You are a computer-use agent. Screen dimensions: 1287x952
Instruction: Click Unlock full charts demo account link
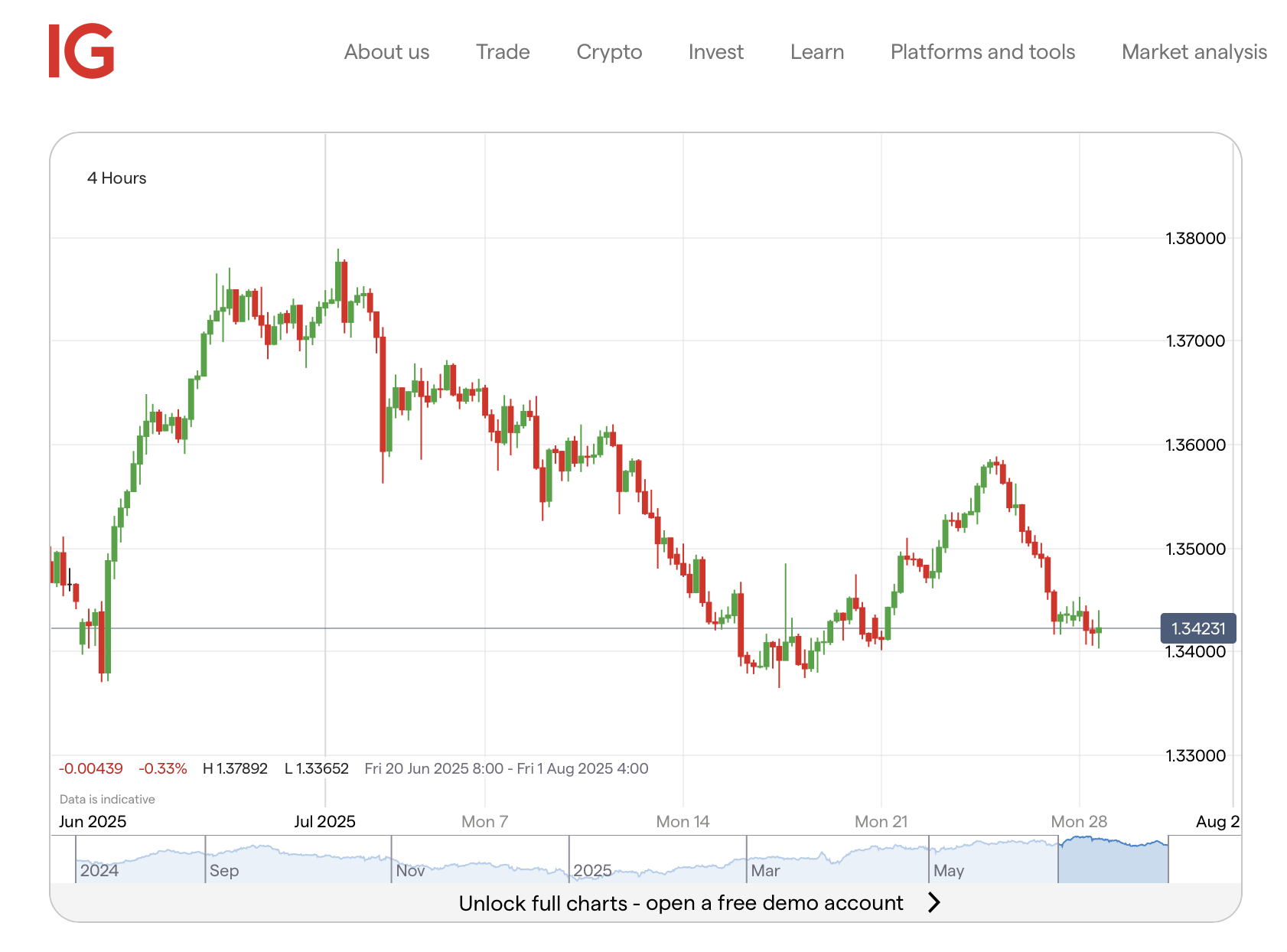click(681, 903)
